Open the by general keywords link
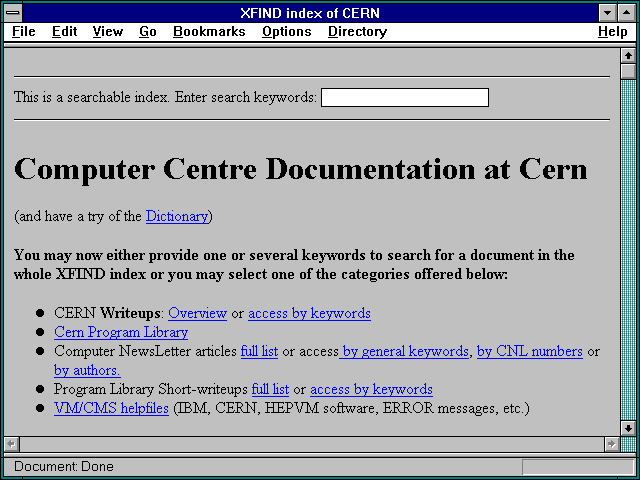This screenshot has width=640, height=480. 404,351
